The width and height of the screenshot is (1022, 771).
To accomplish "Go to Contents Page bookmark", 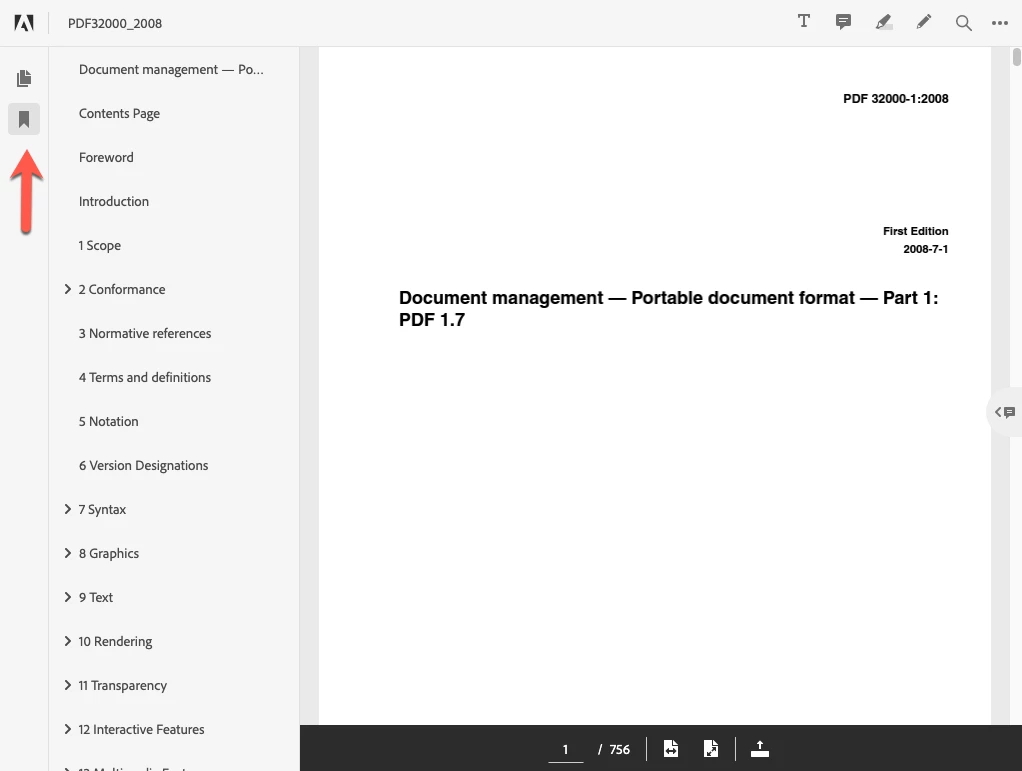I will point(119,113).
